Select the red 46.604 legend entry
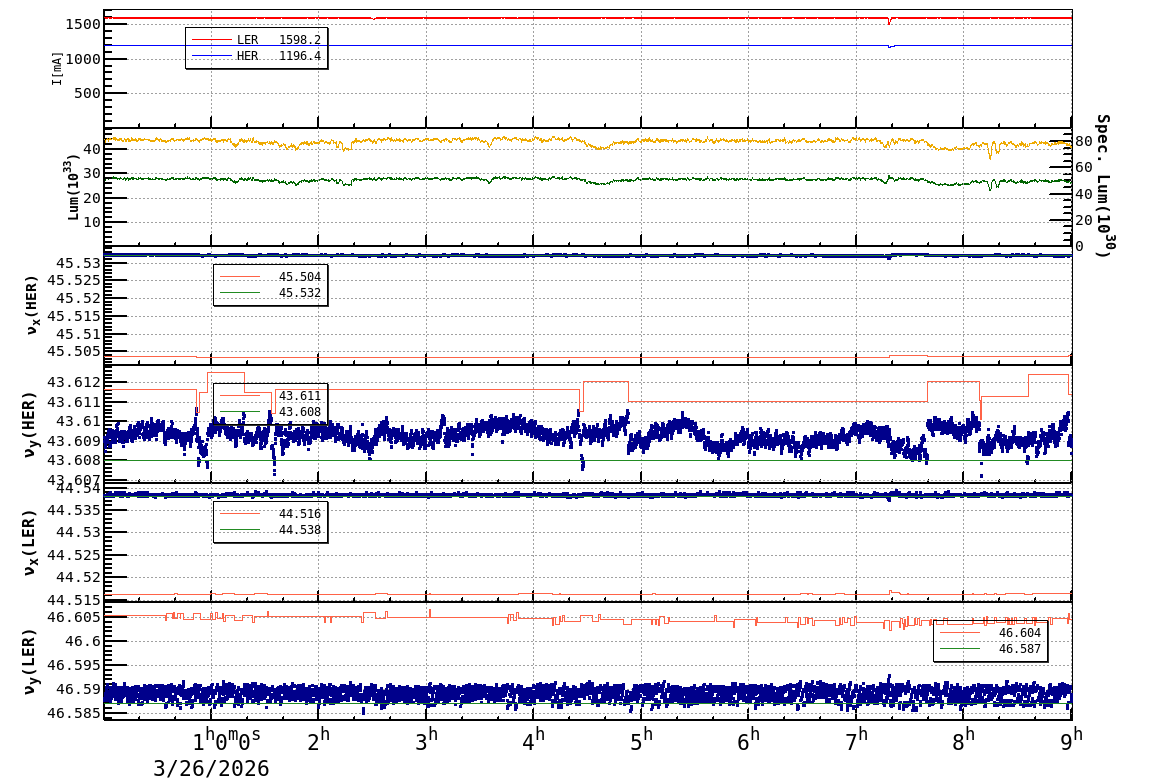Image resolution: width=1154 pixels, height=782 pixels. (990, 633)
